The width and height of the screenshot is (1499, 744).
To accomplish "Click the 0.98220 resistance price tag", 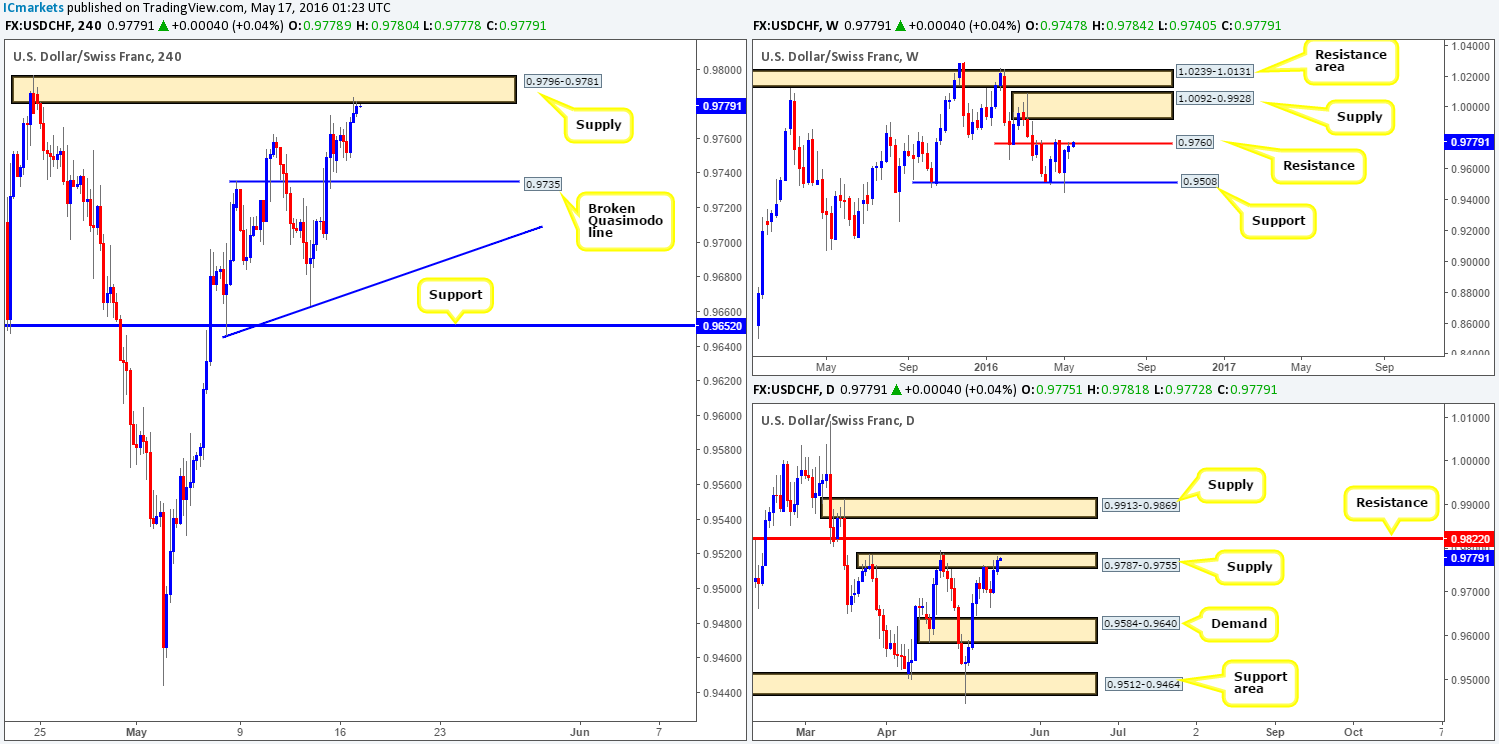I will [1470, 538].
